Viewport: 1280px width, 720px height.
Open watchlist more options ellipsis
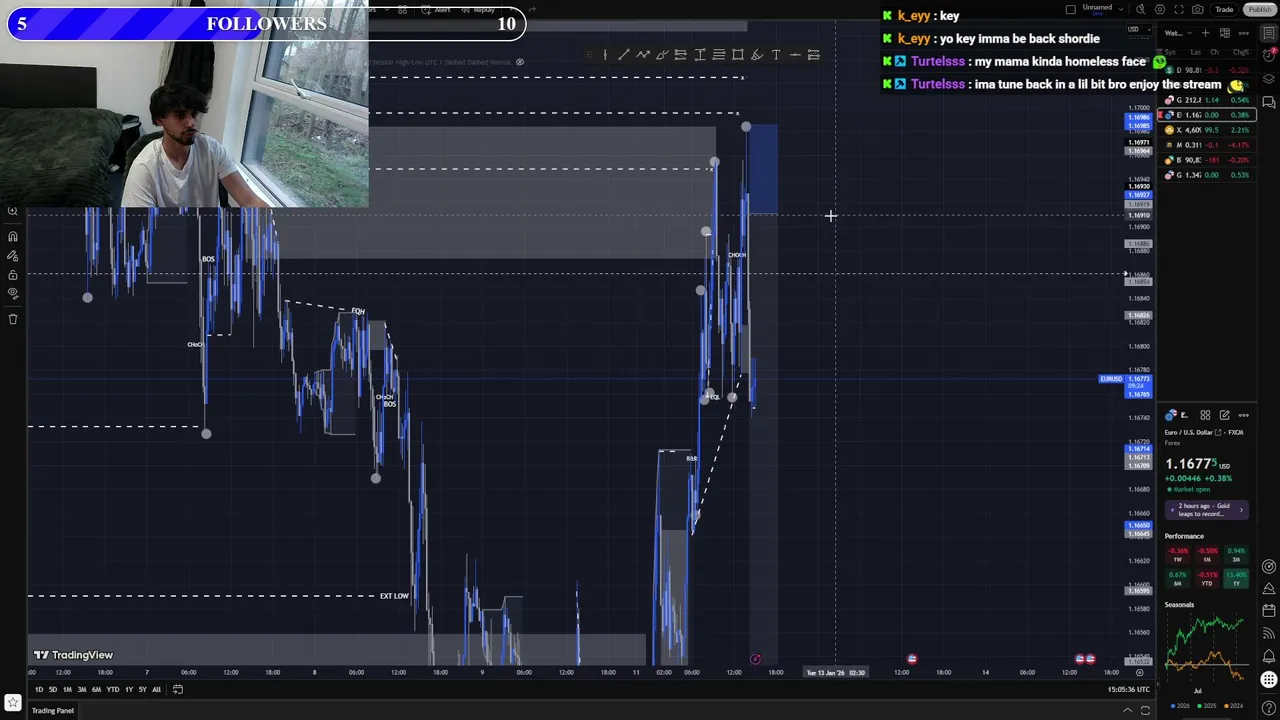pyautogui.click(x=1244, y=33)
